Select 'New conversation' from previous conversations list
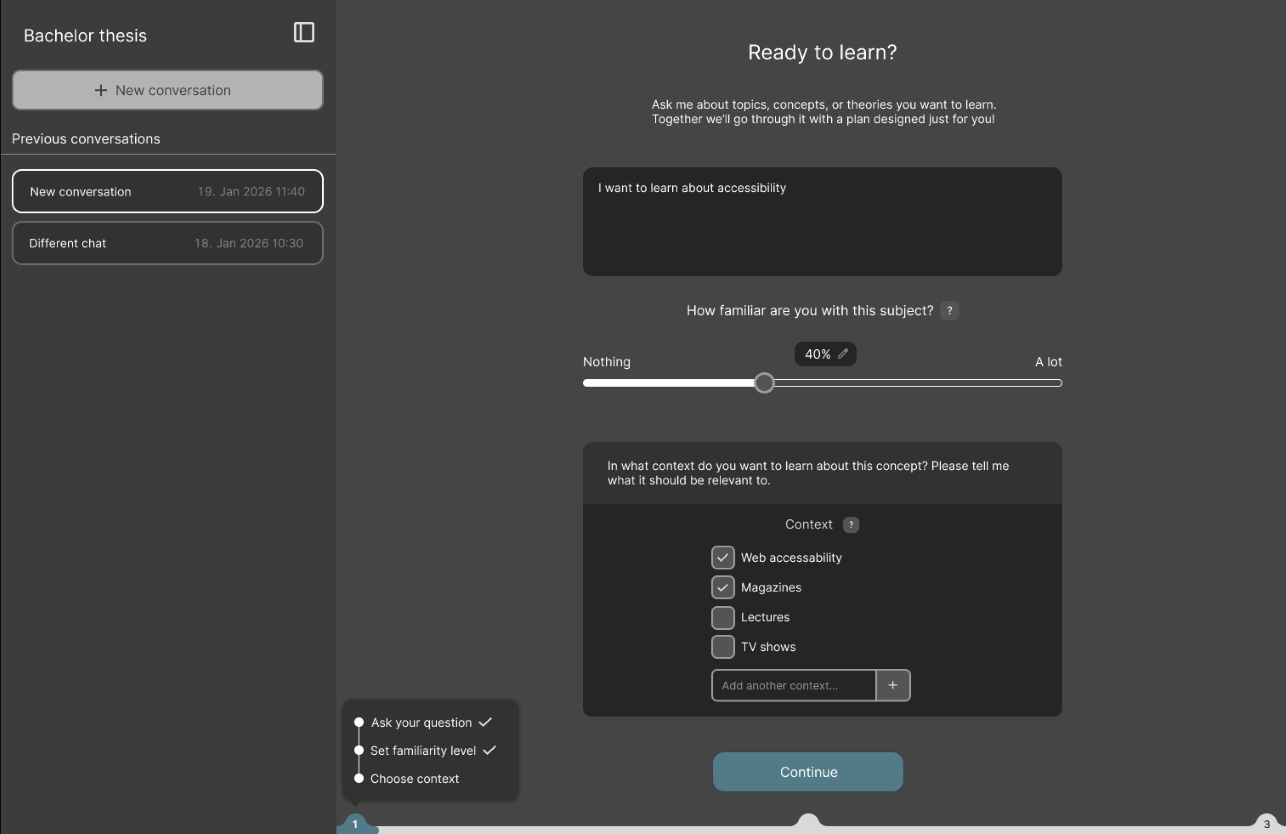Screen dimensions: 1286x834 pos(167,192)
